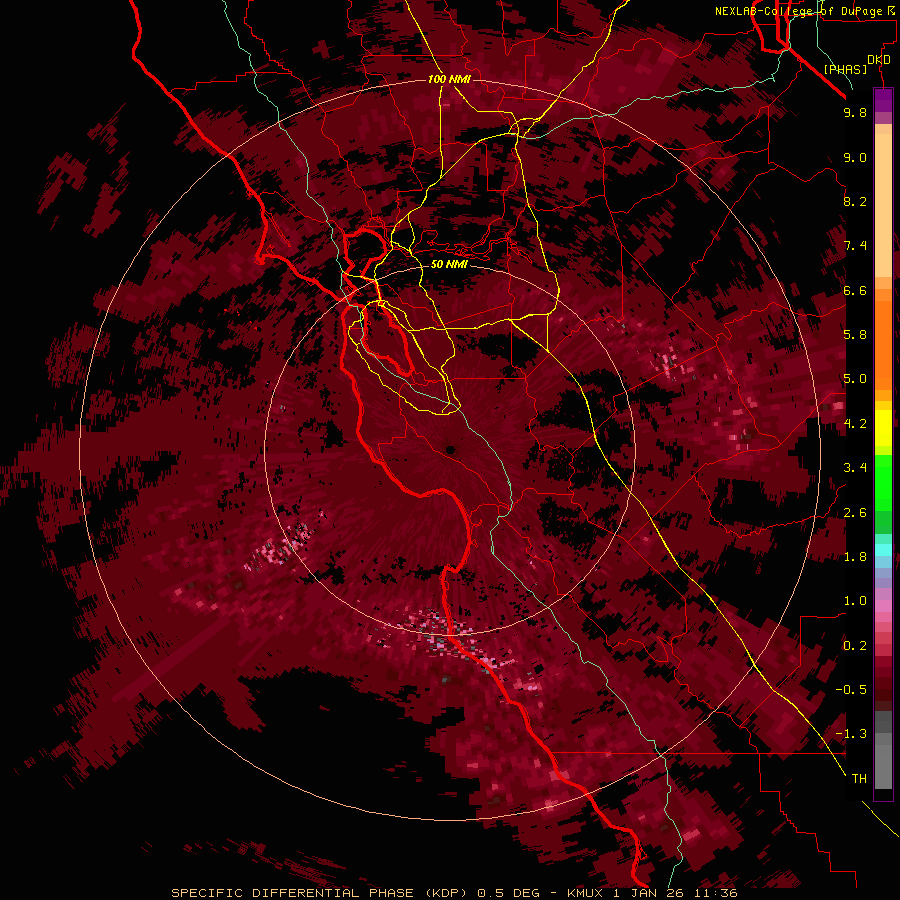Click the -1.3 value on the color scale
The image size is (900, 900).
851,734
